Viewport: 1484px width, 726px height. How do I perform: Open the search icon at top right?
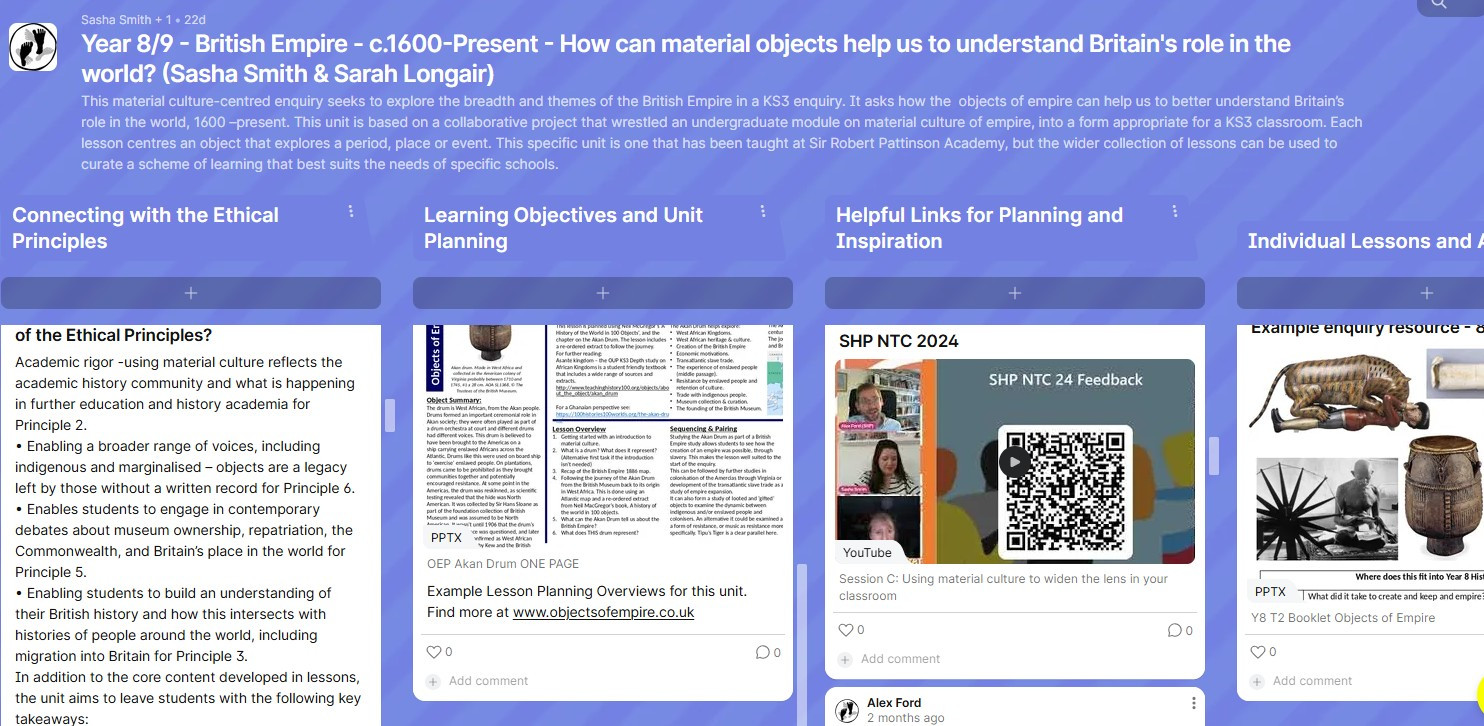click(x=1438, y=5)
